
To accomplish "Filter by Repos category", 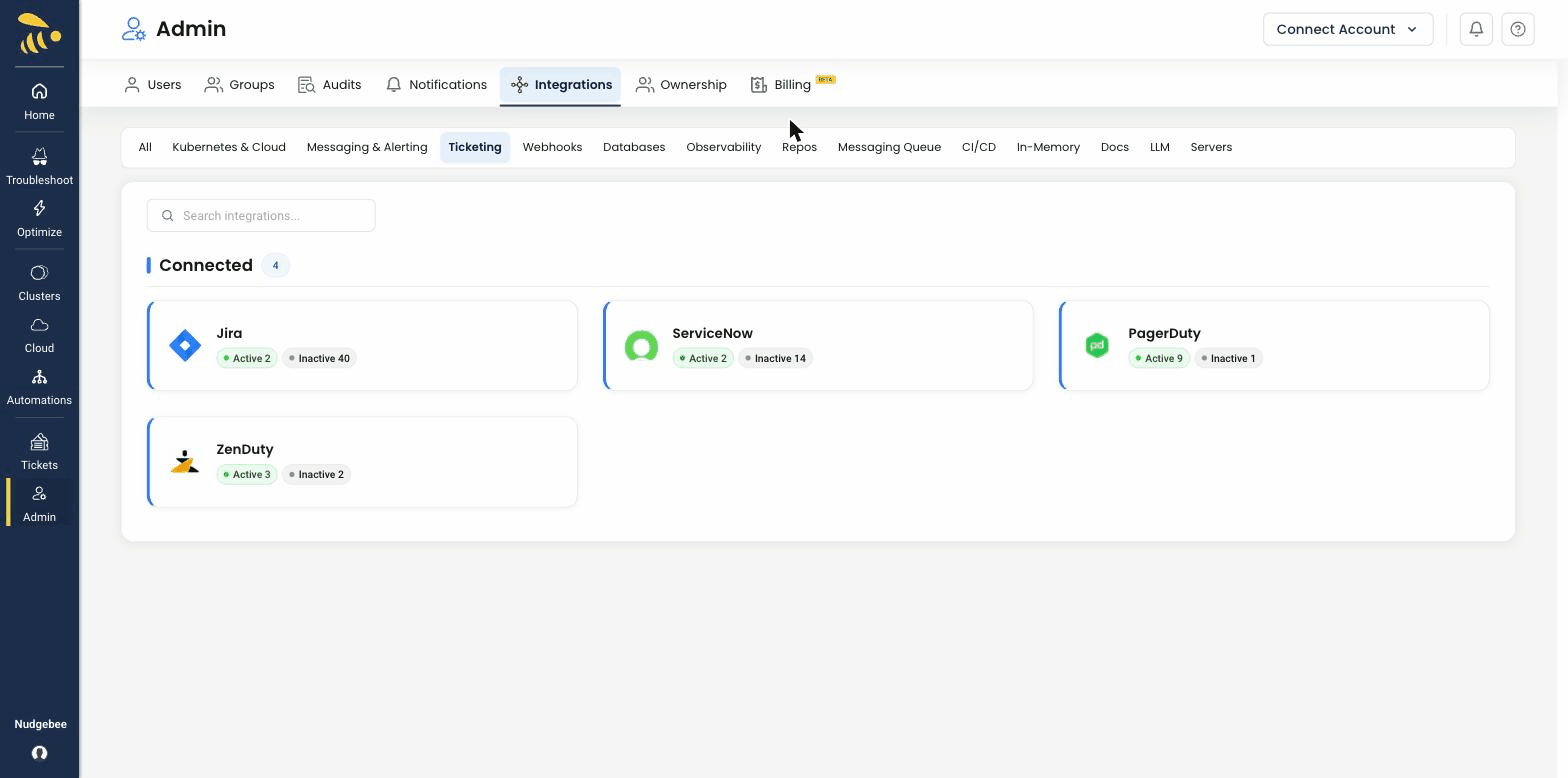I will click(x=799, y=147).
